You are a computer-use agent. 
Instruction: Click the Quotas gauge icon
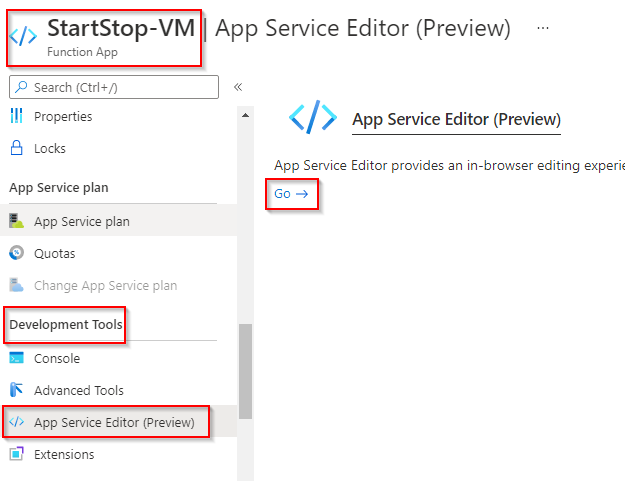click(16, 253)
